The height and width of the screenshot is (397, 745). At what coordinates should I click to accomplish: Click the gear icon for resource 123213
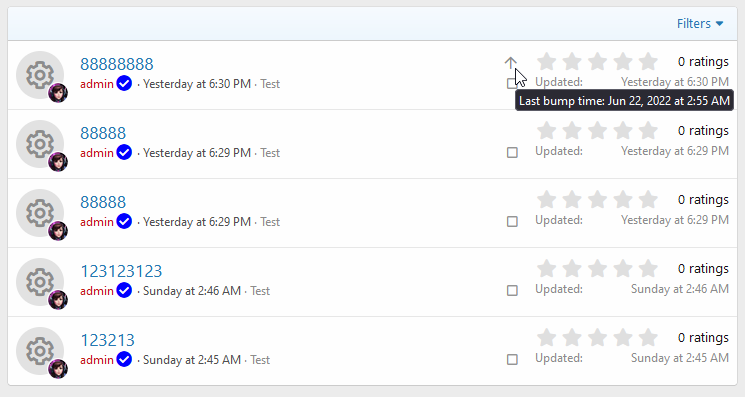(40, 351)
